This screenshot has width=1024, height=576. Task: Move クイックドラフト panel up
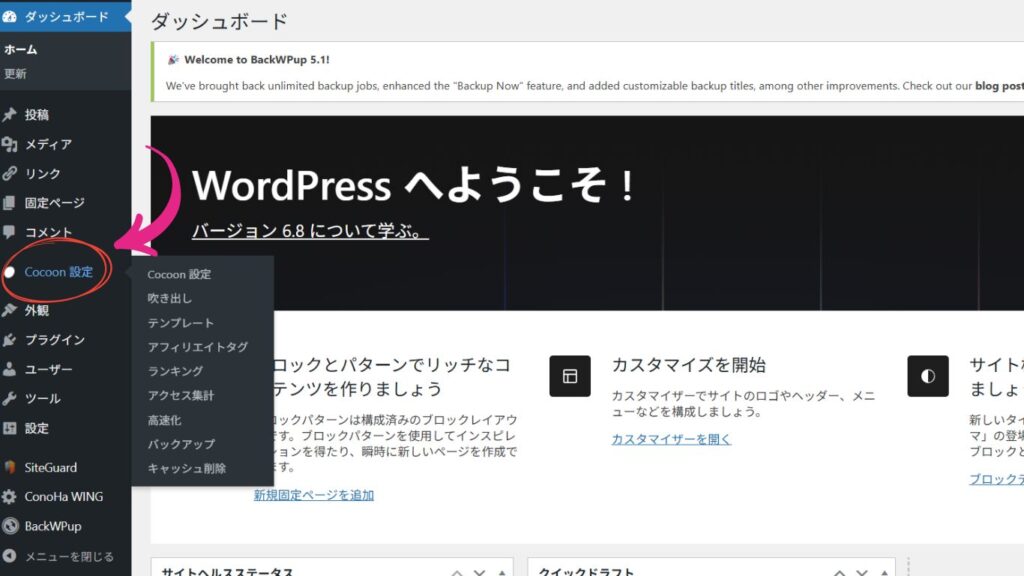pos(839,572)
